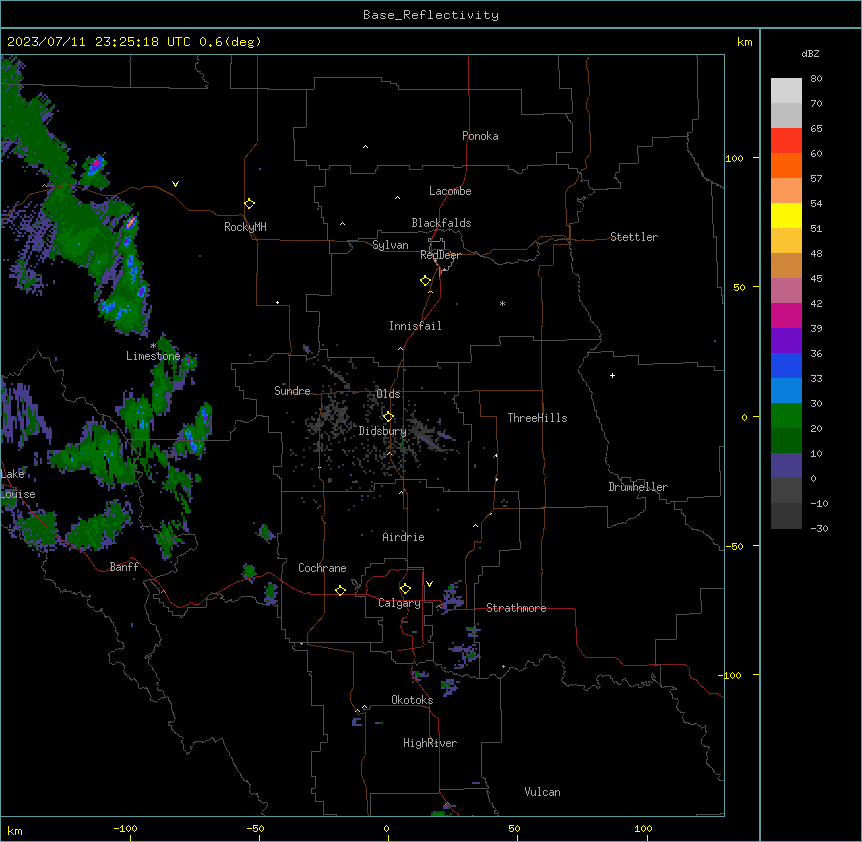Click the Ponoka label
Screen dimensions: 862x842
click(480, 136)
